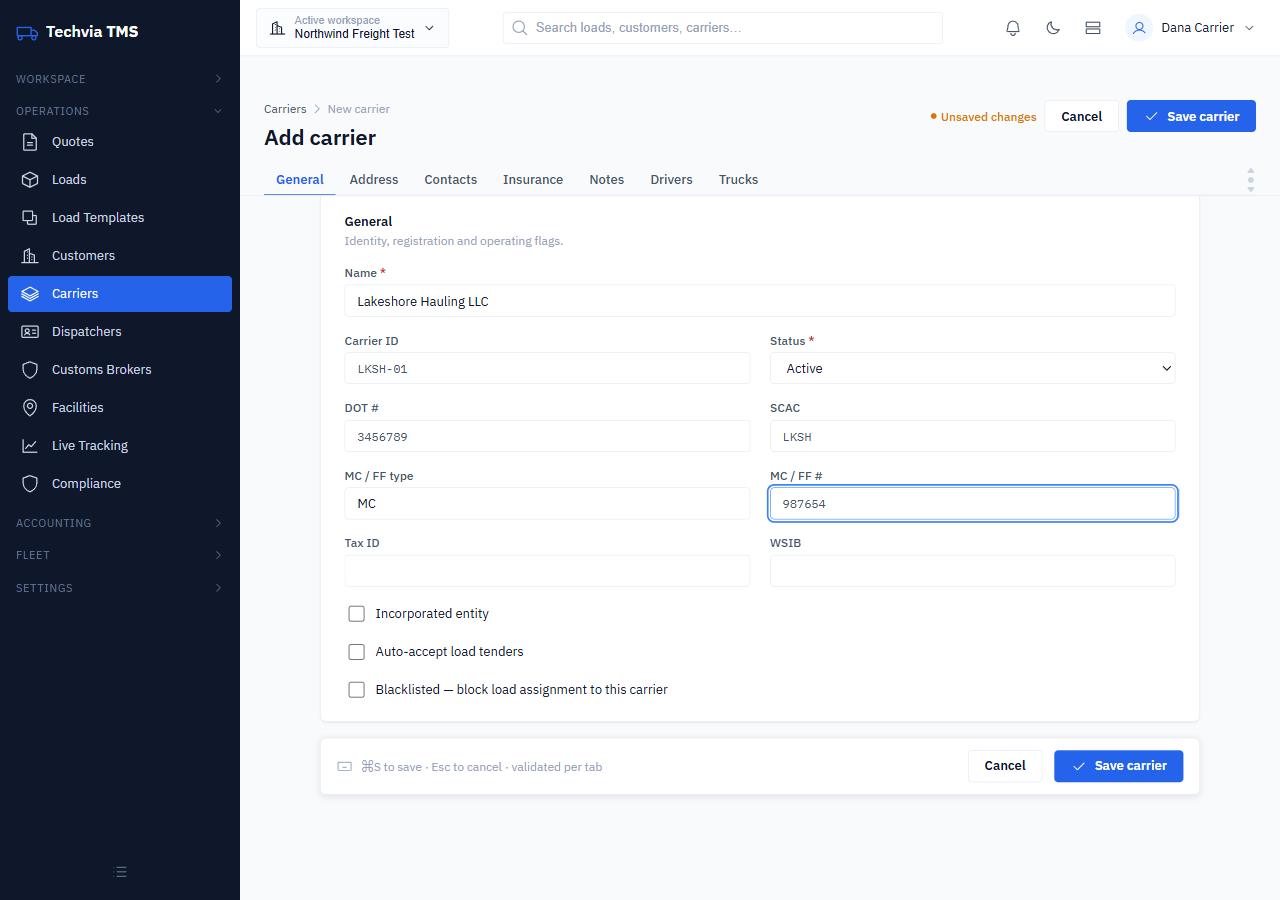The height and width of the screenshot is (900, 1280).
Task: Open the notifications bell
Action: [x=1013, y=28]
